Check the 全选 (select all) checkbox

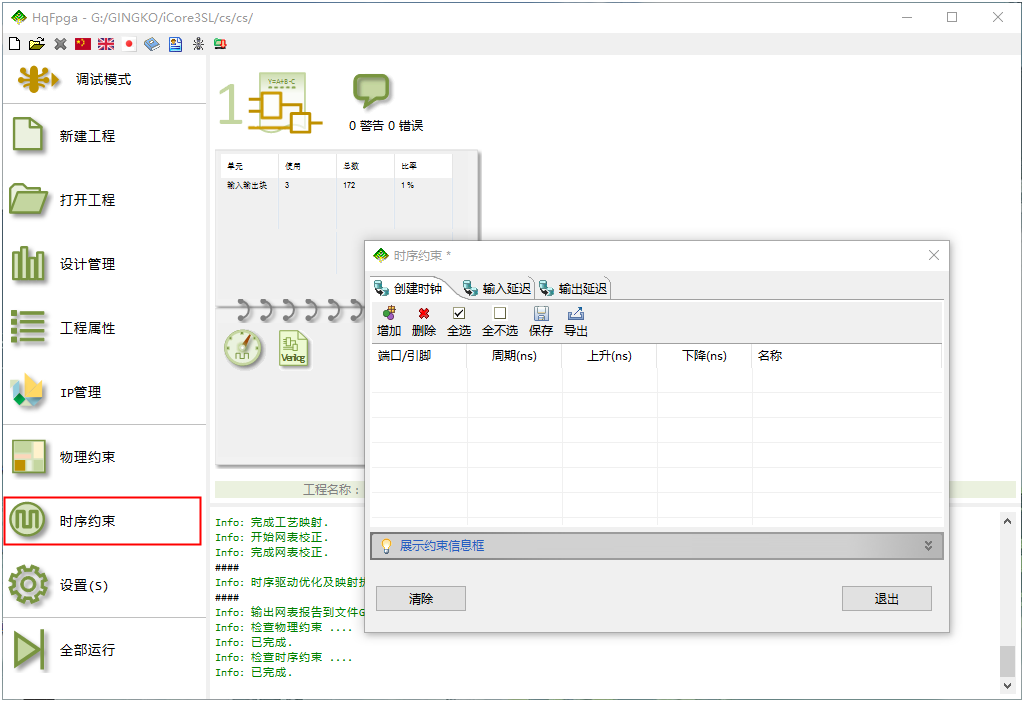[x=459, y=314]
